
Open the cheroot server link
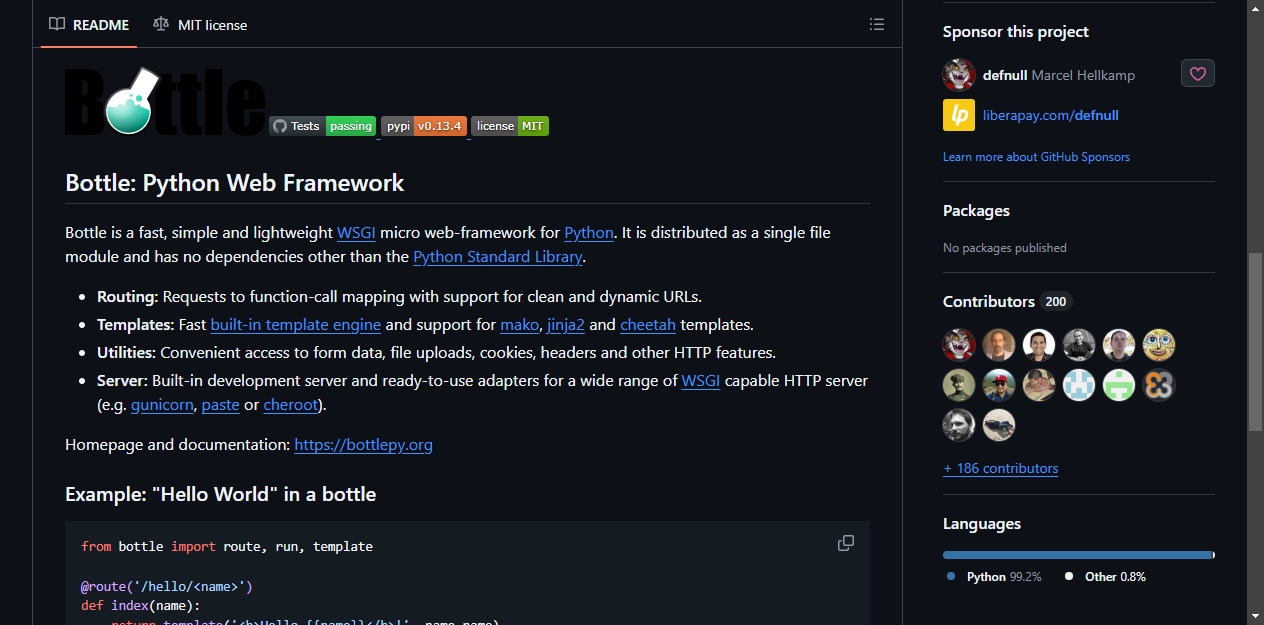pyautogui.click(x=291, y=404)
